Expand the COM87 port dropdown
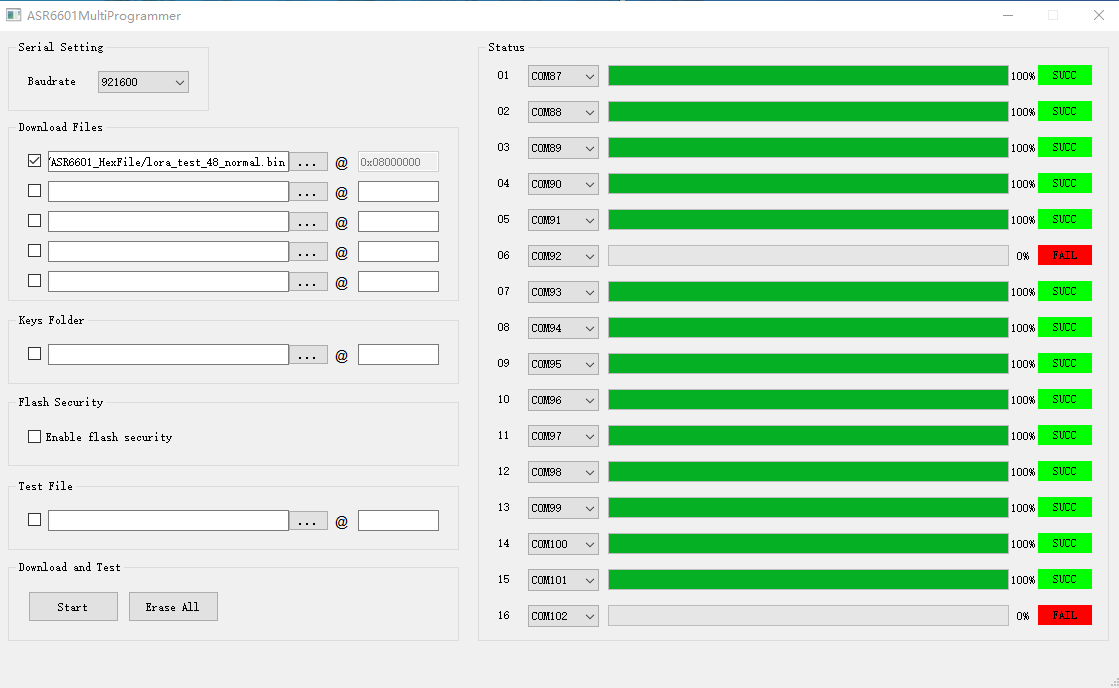The width and height of the screenshot is (1119, 688). [x=562, y=76]
